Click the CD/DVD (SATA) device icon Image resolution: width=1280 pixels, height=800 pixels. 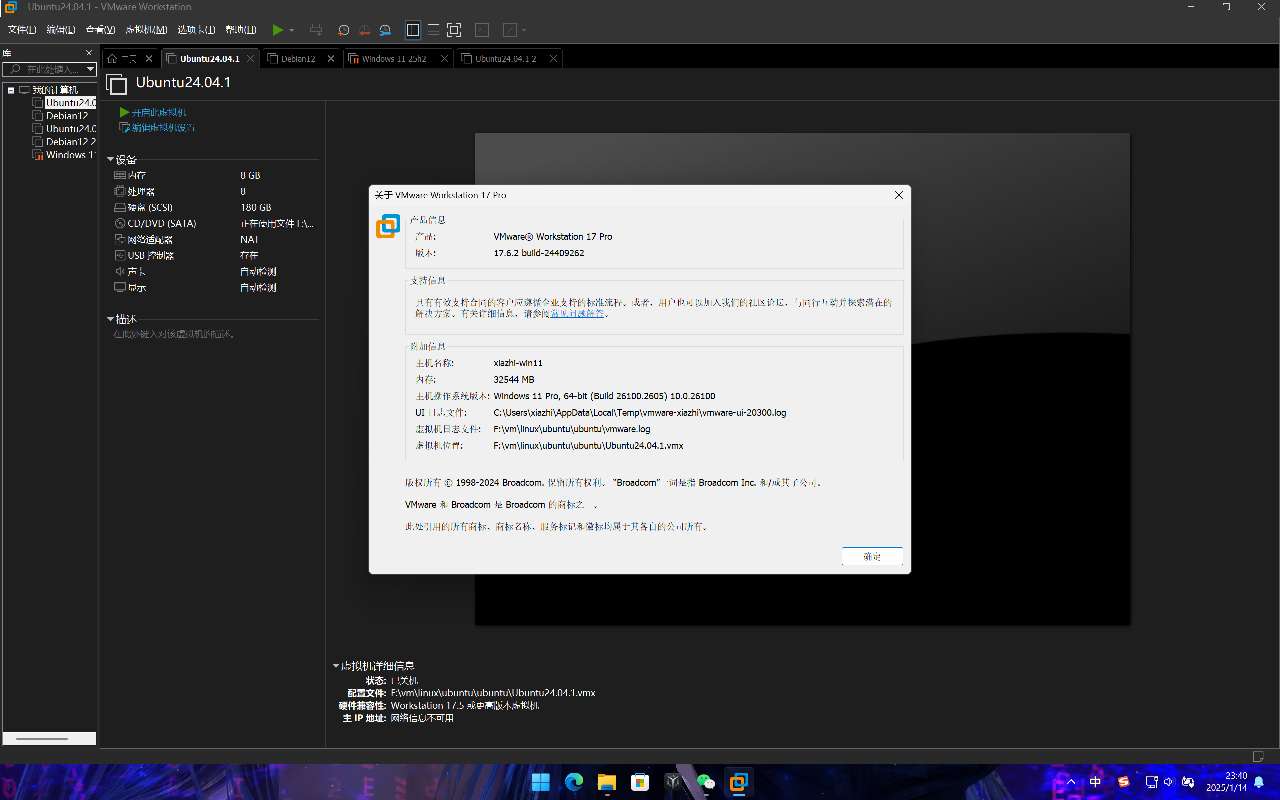(120, 224)
